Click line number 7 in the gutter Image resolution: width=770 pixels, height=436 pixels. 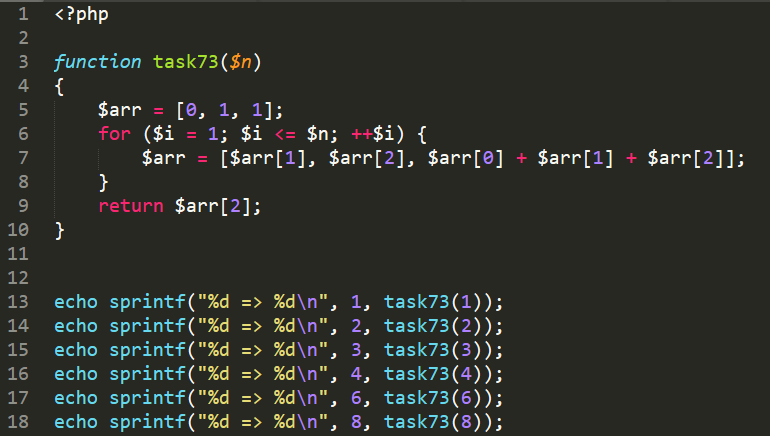pyautogui.click(x=23, y=158)
